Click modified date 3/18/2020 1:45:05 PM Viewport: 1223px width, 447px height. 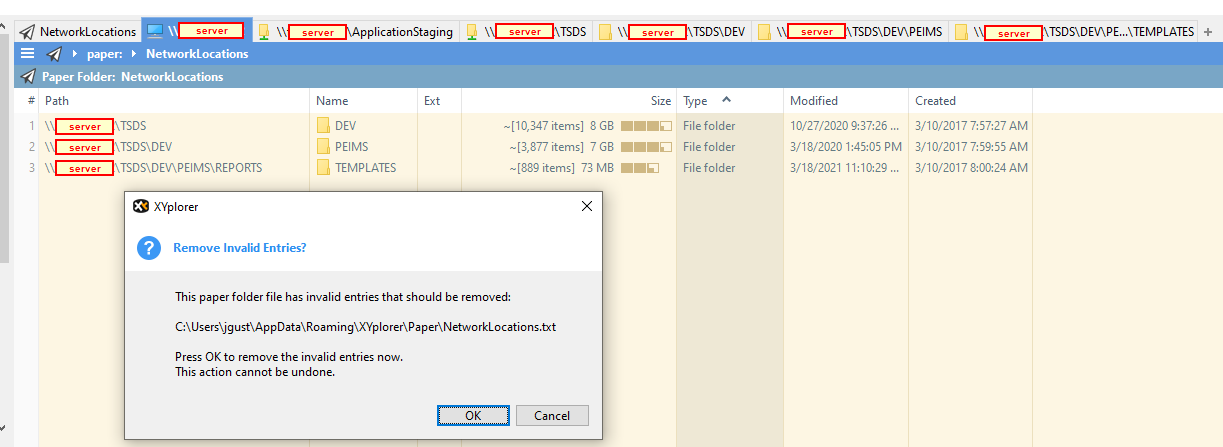tap(846, 147)
